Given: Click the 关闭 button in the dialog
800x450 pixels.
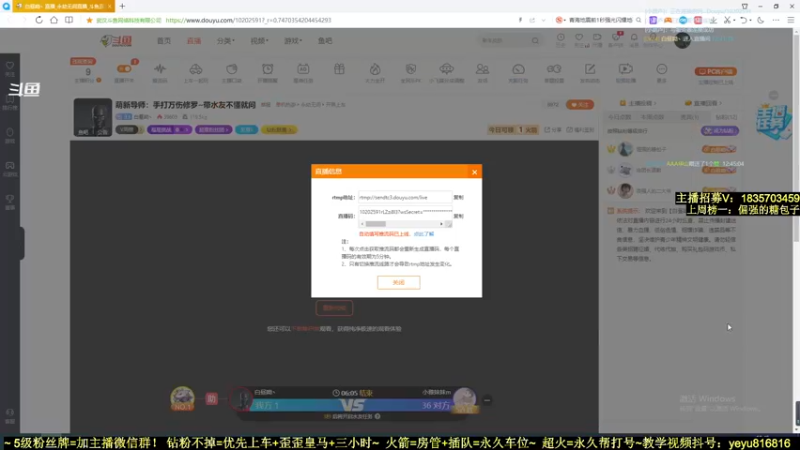Looking at the screenshot, I should click(398, 282).
